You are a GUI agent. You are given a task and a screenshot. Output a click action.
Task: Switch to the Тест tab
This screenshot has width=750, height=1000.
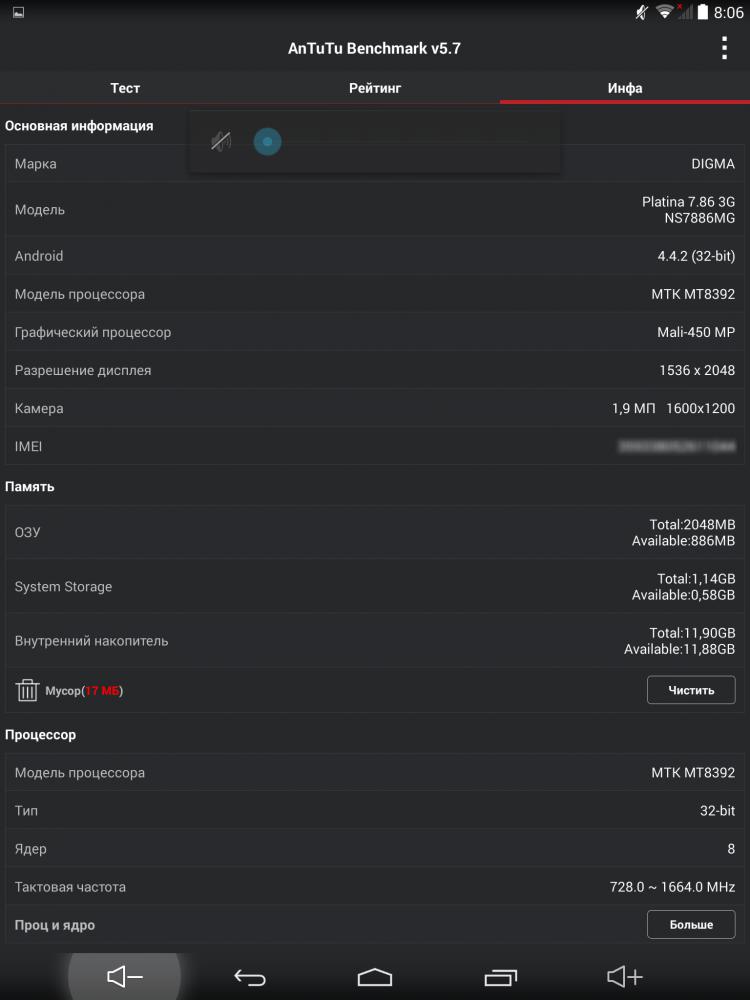125,88
